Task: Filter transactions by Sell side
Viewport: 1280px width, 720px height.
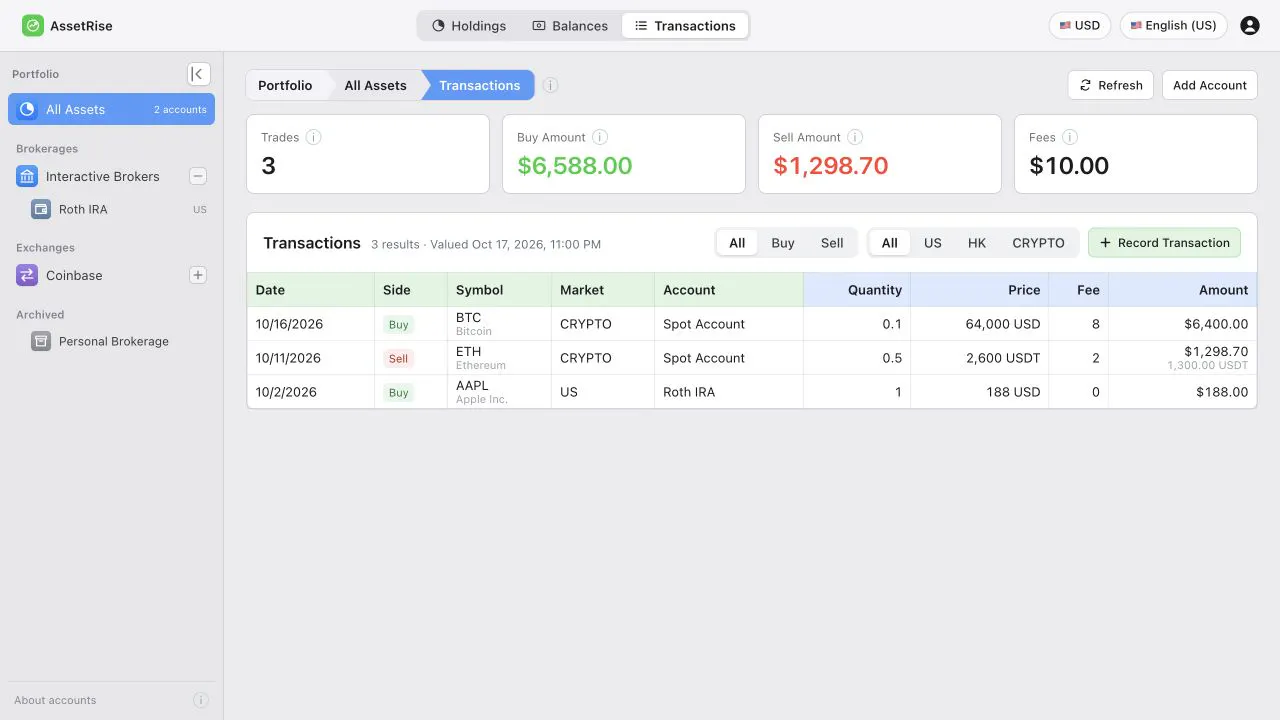Action: click(x=832, y=243)
